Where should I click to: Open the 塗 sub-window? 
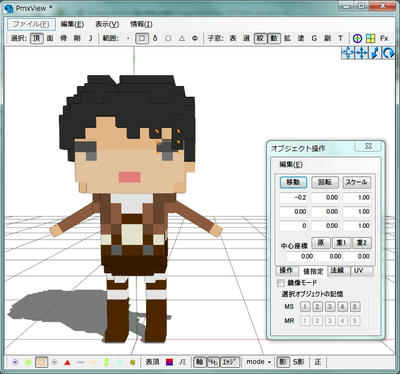point(301,38)
